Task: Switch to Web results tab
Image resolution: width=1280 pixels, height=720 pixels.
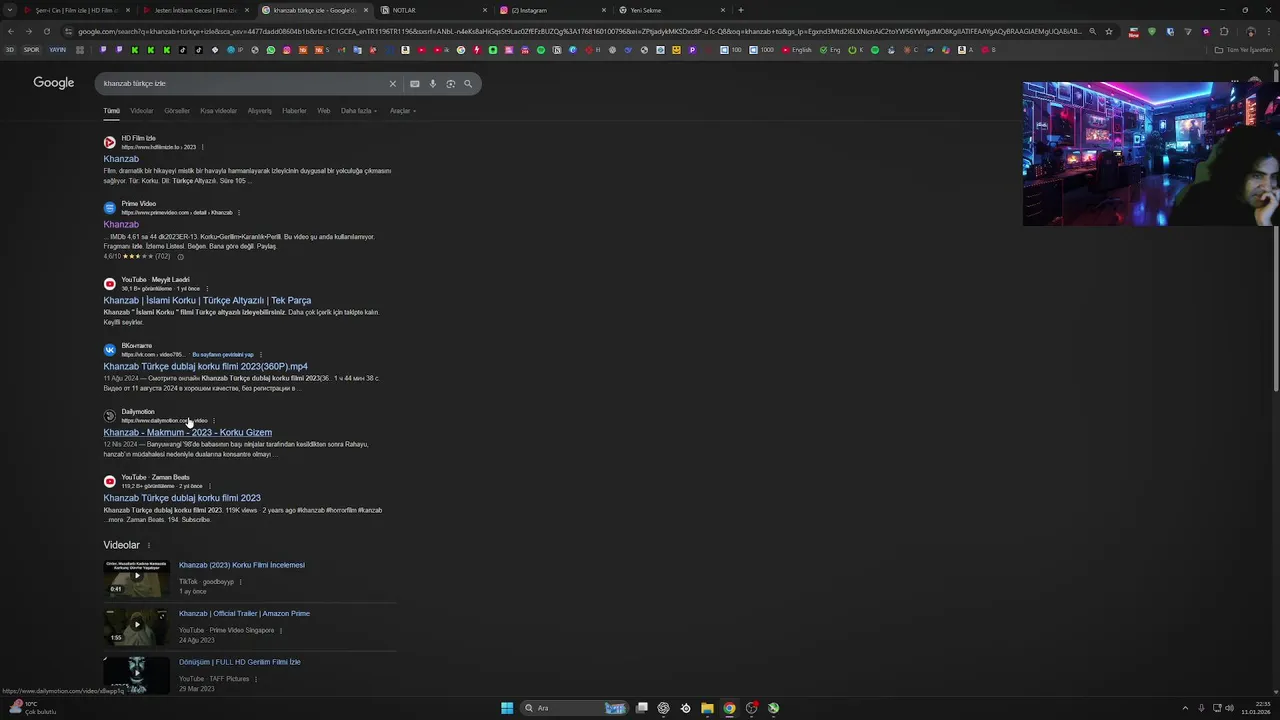Action: [324, 111]
